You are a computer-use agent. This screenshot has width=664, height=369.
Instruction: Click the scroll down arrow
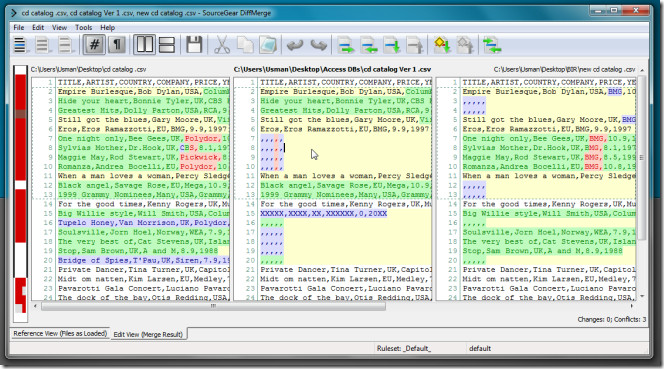(x=642, y=296)
